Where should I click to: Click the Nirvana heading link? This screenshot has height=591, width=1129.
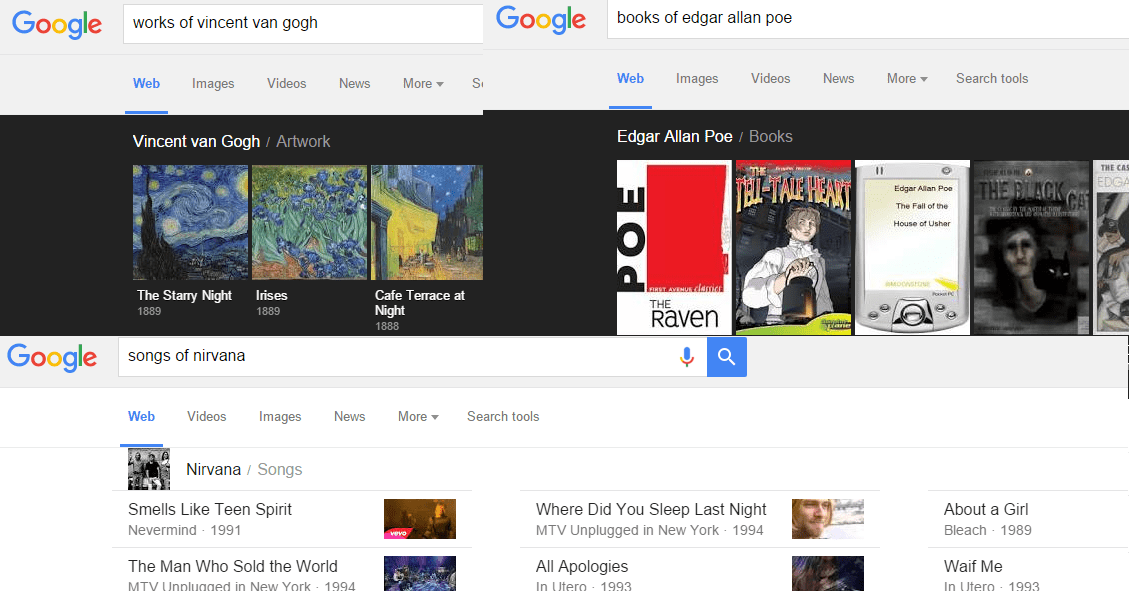(x=213, y=469)
